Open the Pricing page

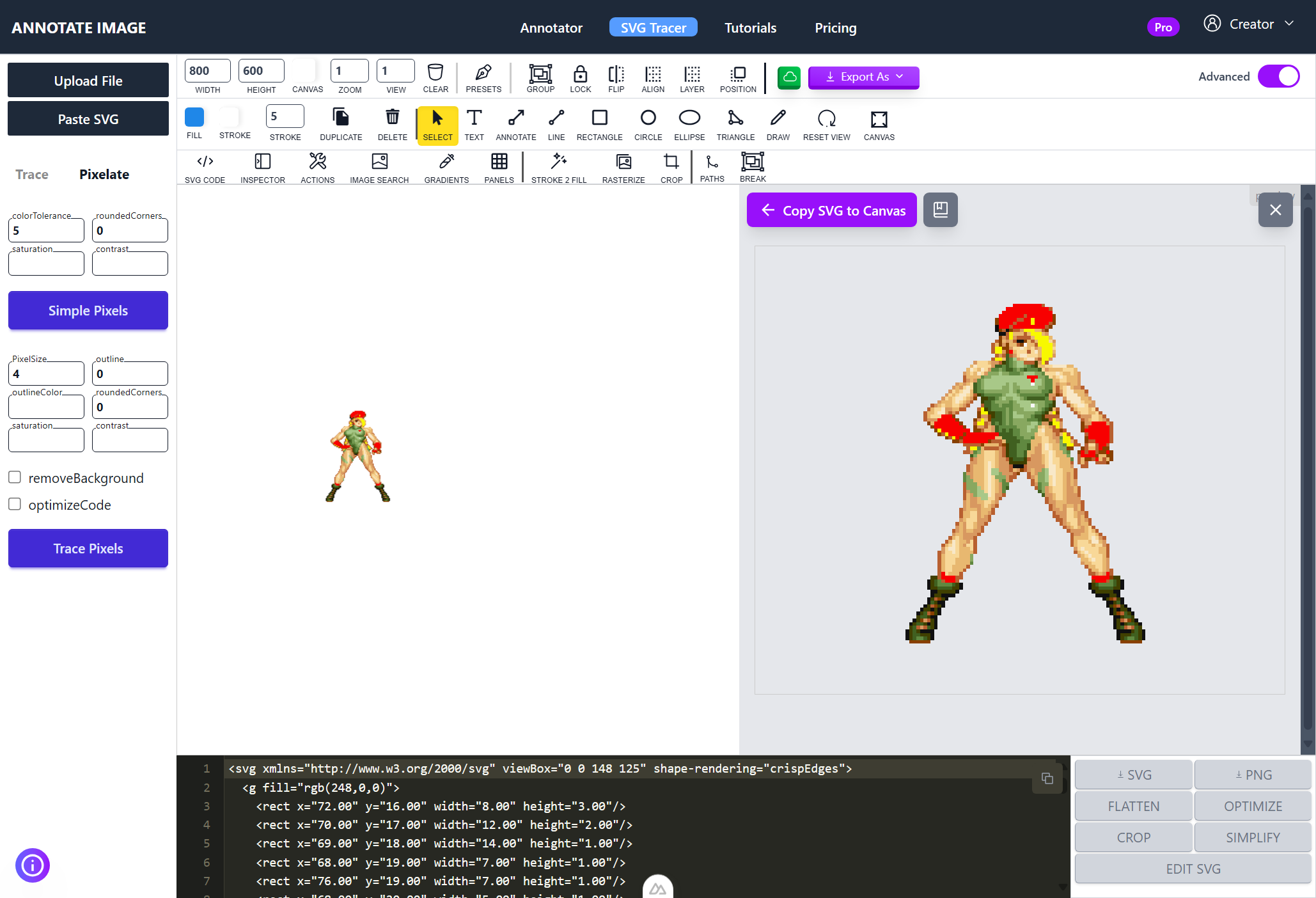pos(835,28)
